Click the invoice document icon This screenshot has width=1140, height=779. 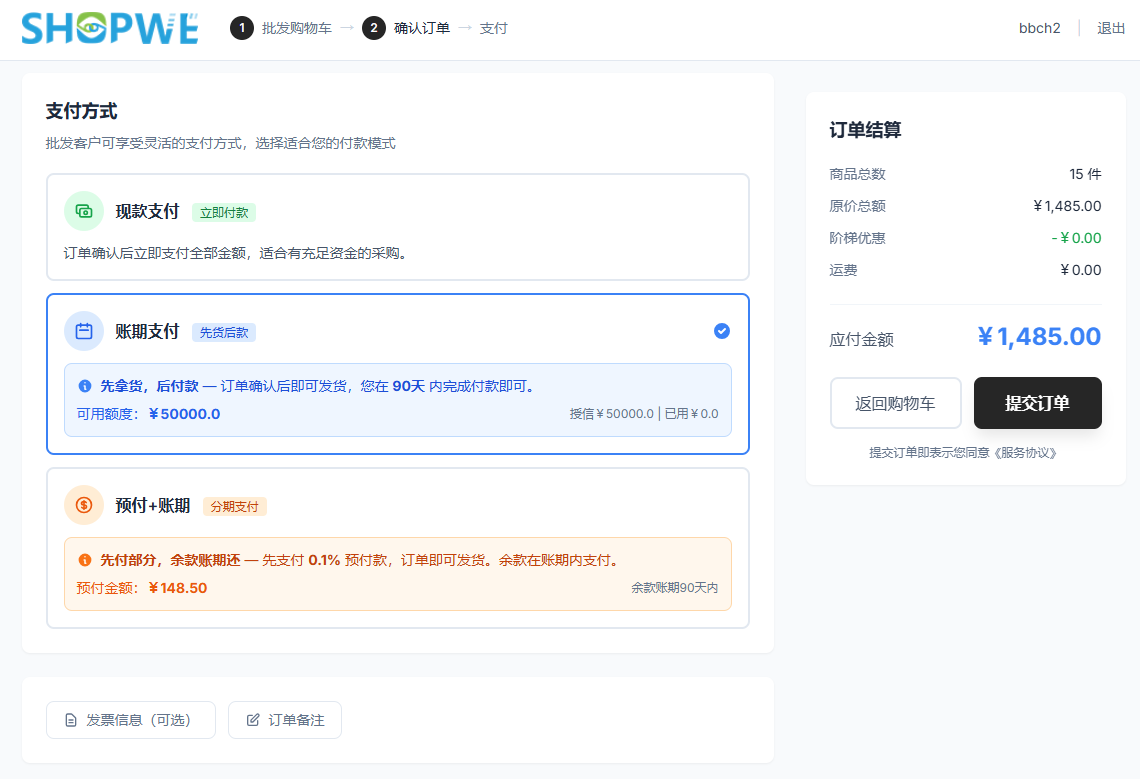[x=71, y=720]
